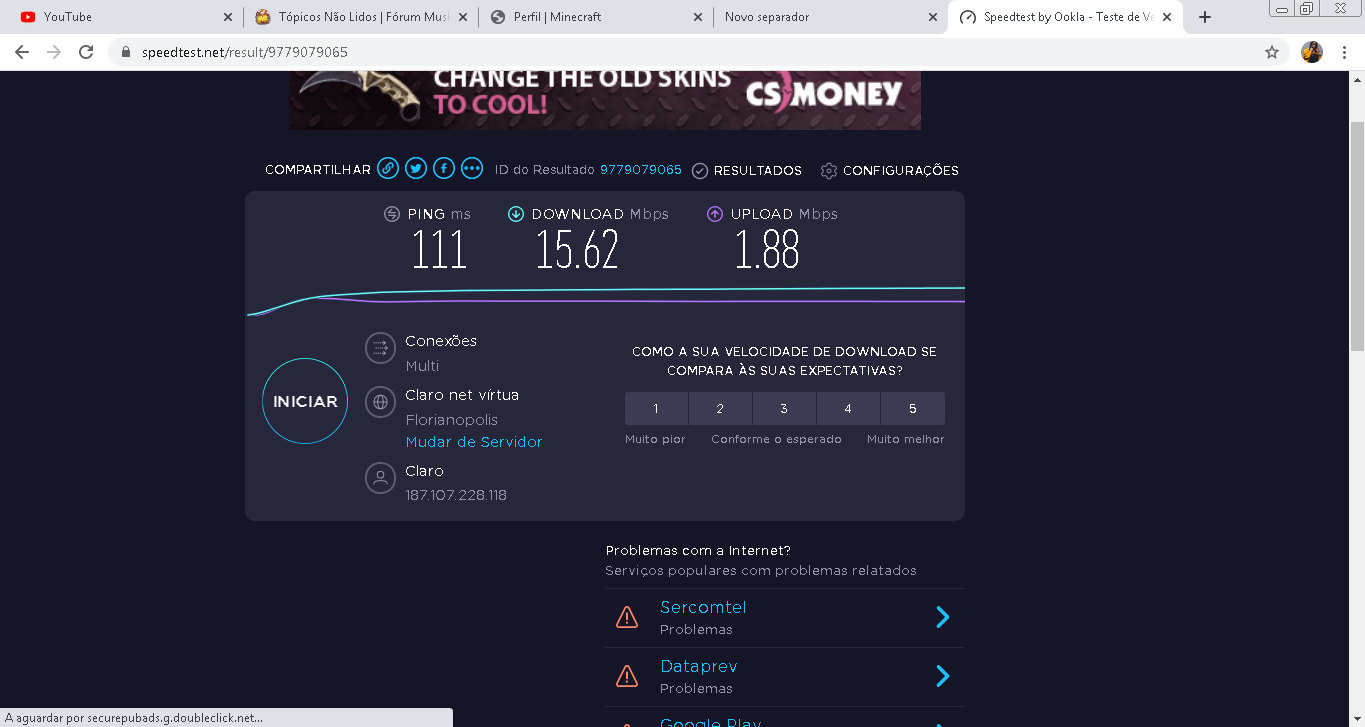Bookmark this page with star icon

tap(1272, 52)
